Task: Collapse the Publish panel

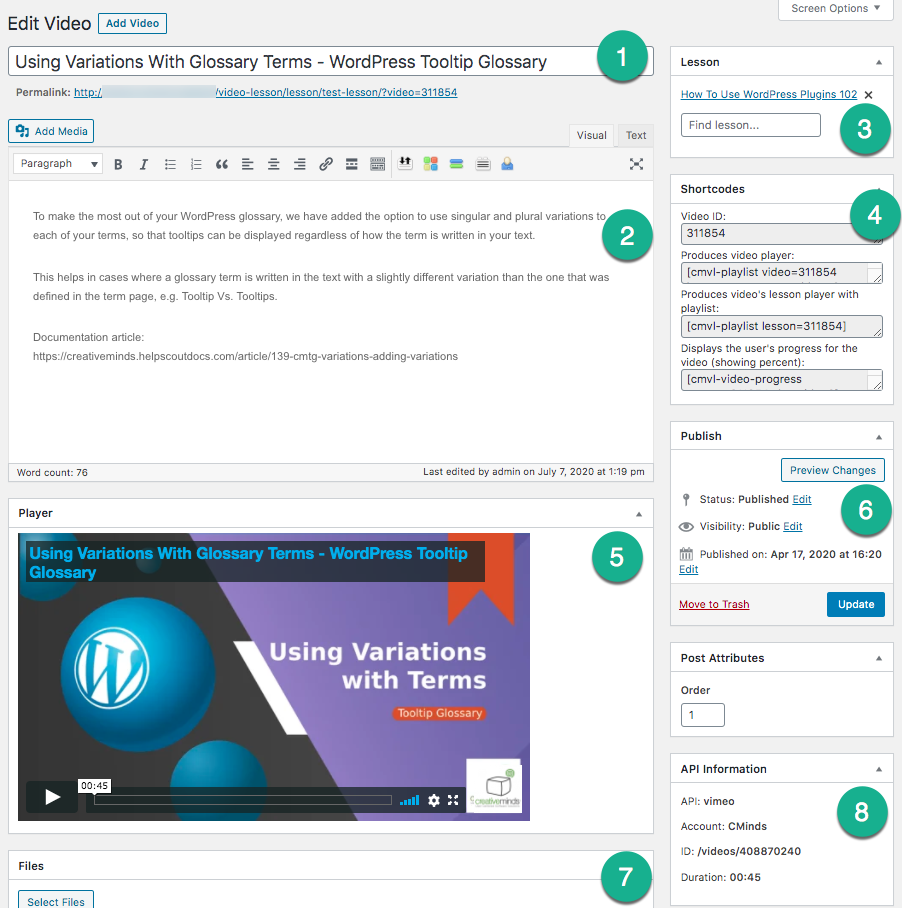Action: [x=879, y=437]
